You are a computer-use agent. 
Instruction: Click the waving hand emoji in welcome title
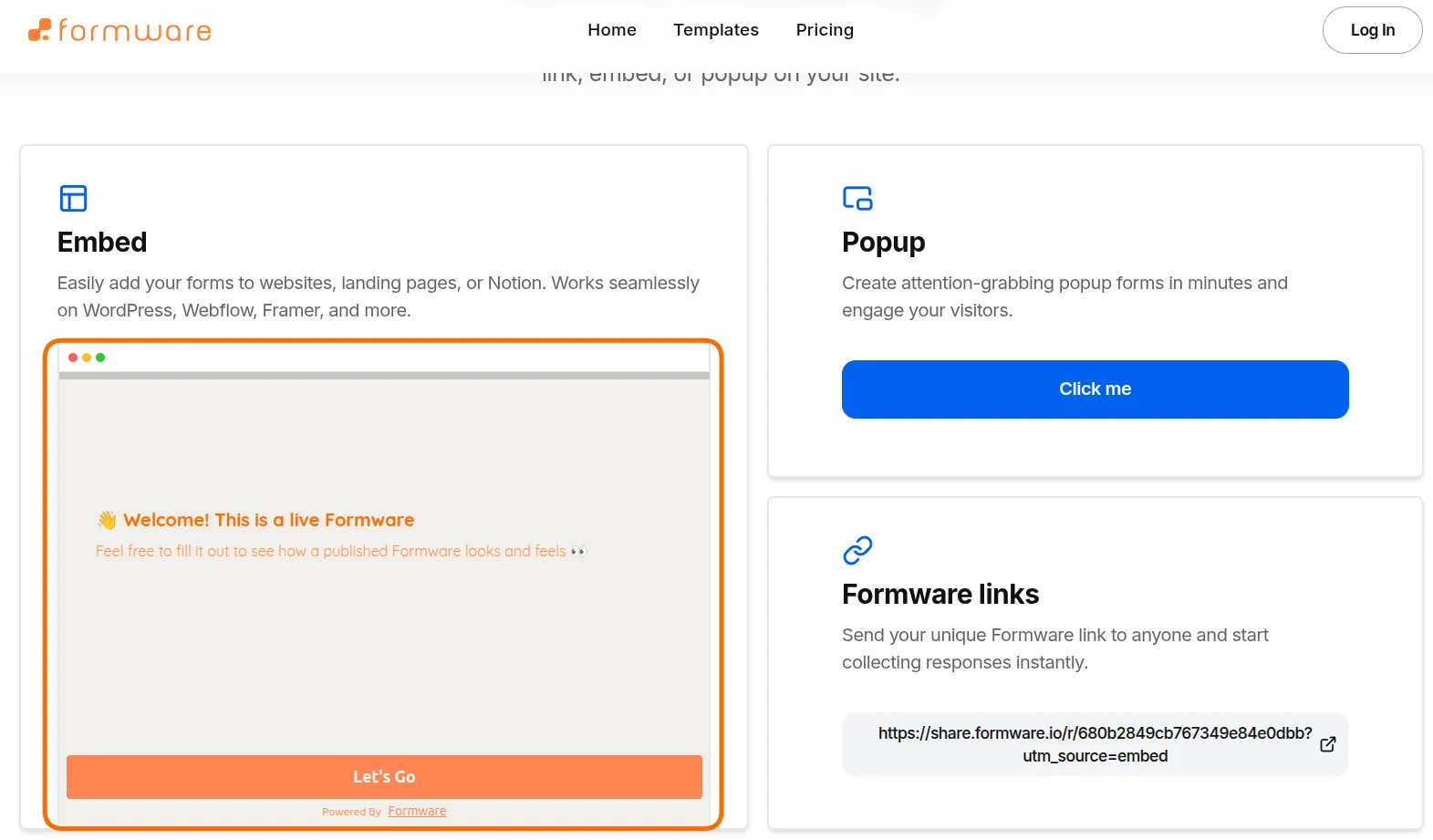107,520
